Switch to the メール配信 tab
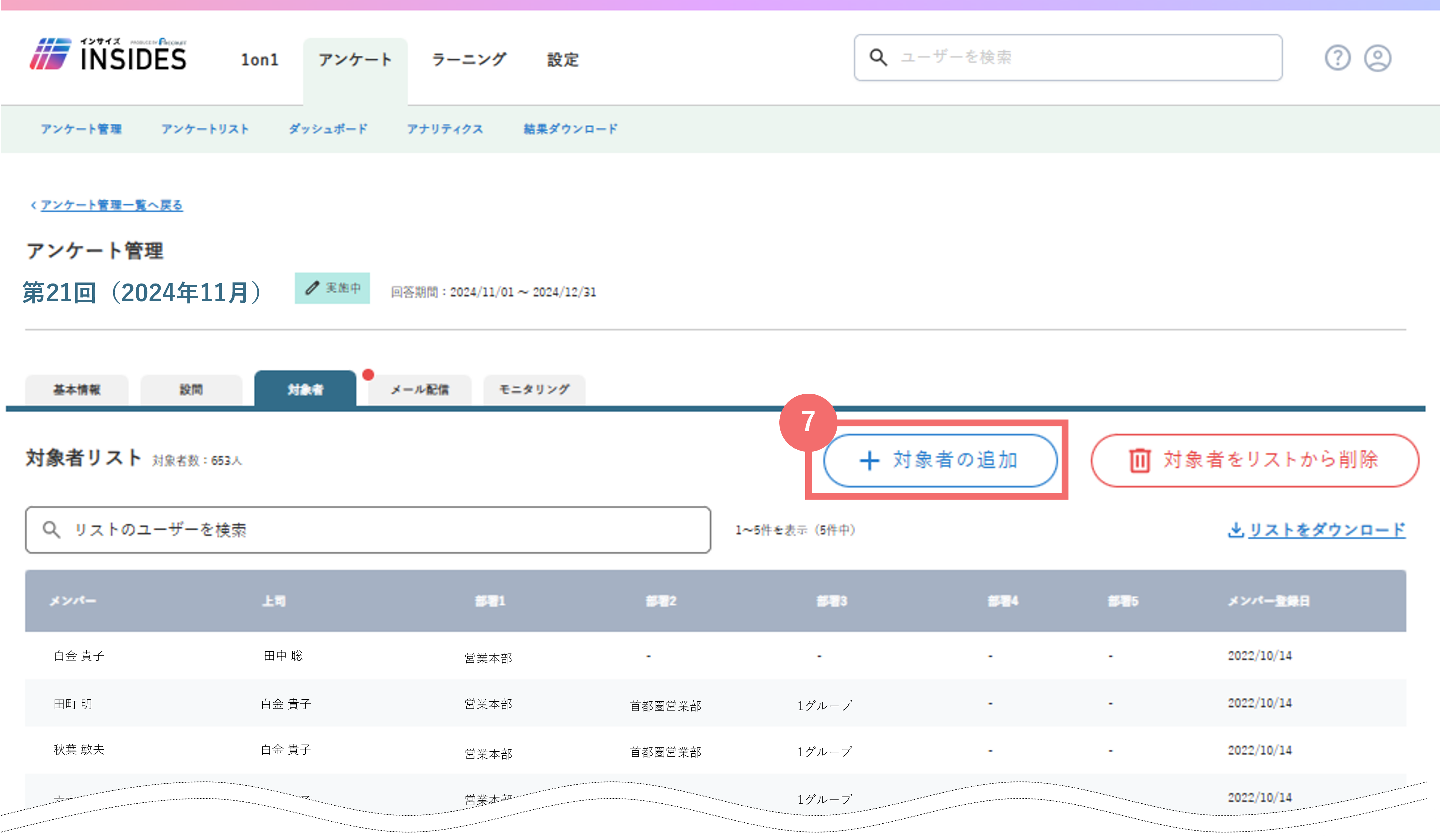 [420, 390]
